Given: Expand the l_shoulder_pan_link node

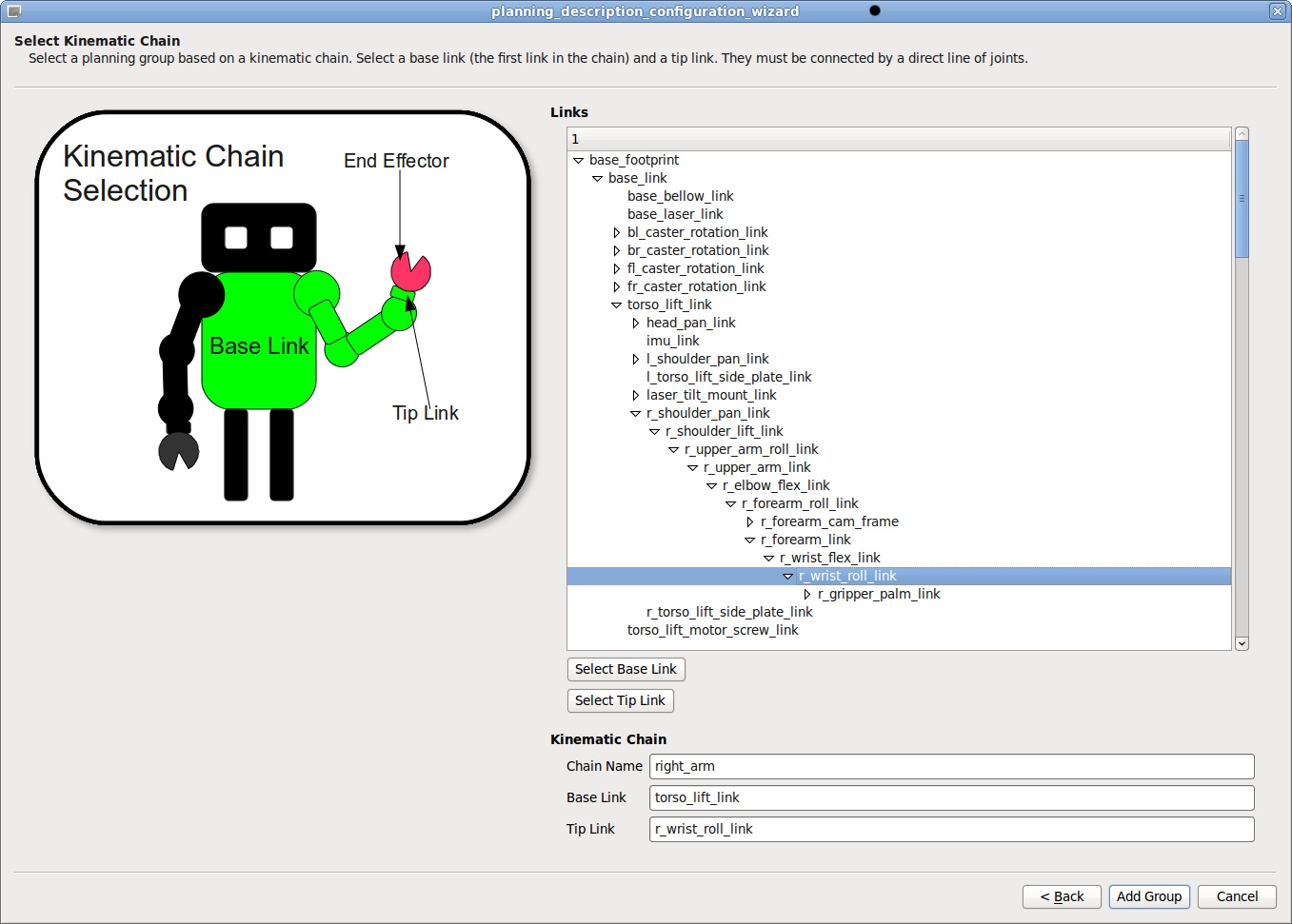Looking at the screenshot, I should (636, 360).
